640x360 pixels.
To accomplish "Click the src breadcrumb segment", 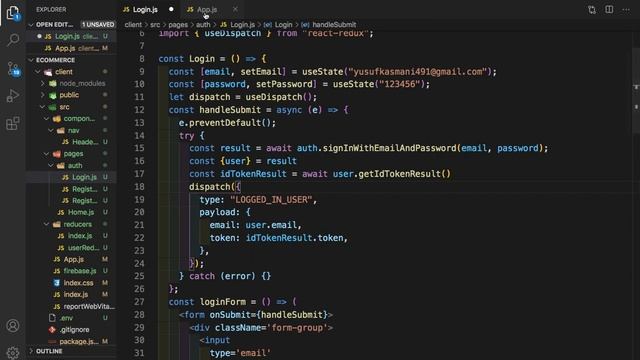I will point(155,25).
